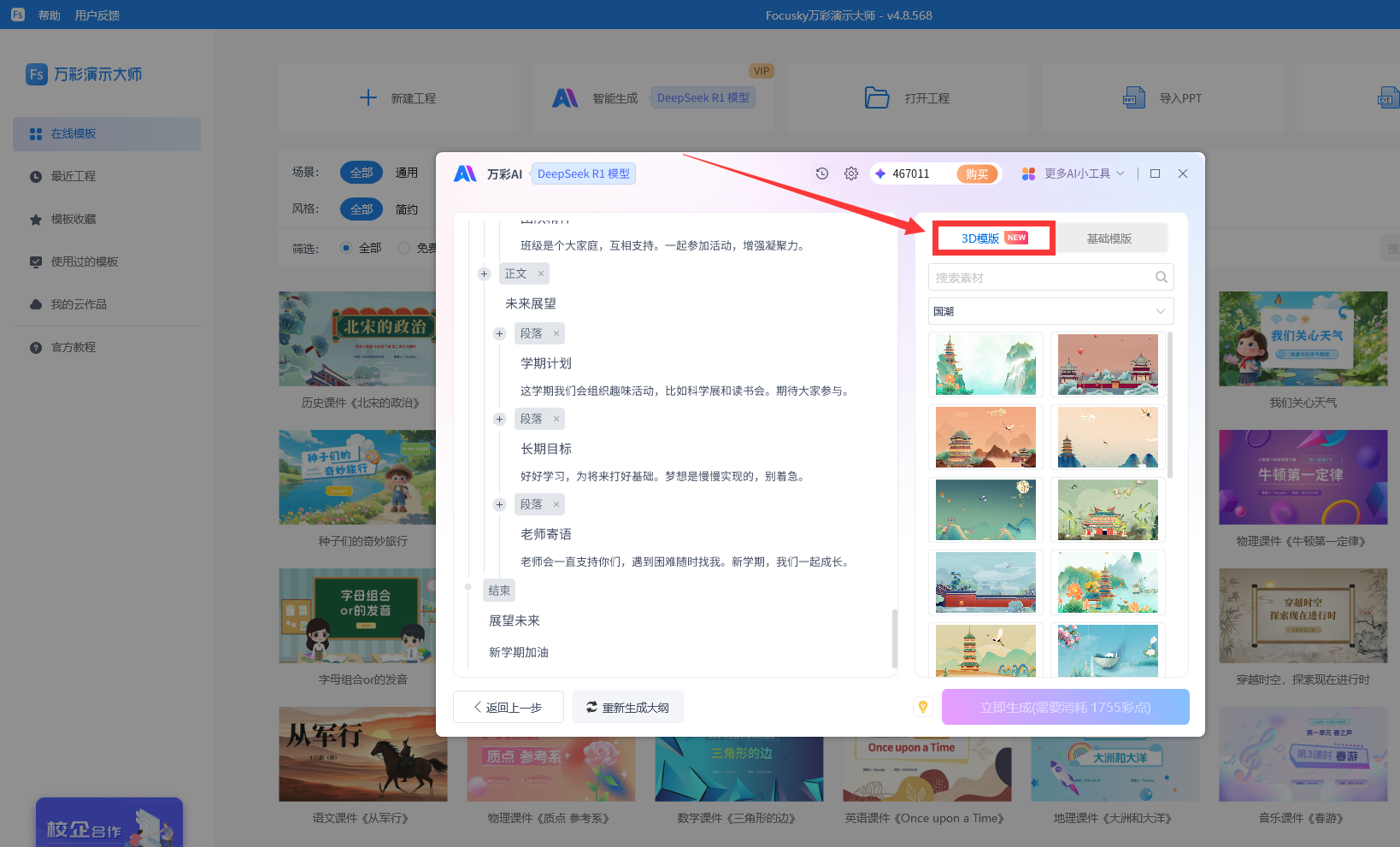Click the 新建工程 plus icon
This screenshot has width=1400, height=847.
tap(368, 97)
